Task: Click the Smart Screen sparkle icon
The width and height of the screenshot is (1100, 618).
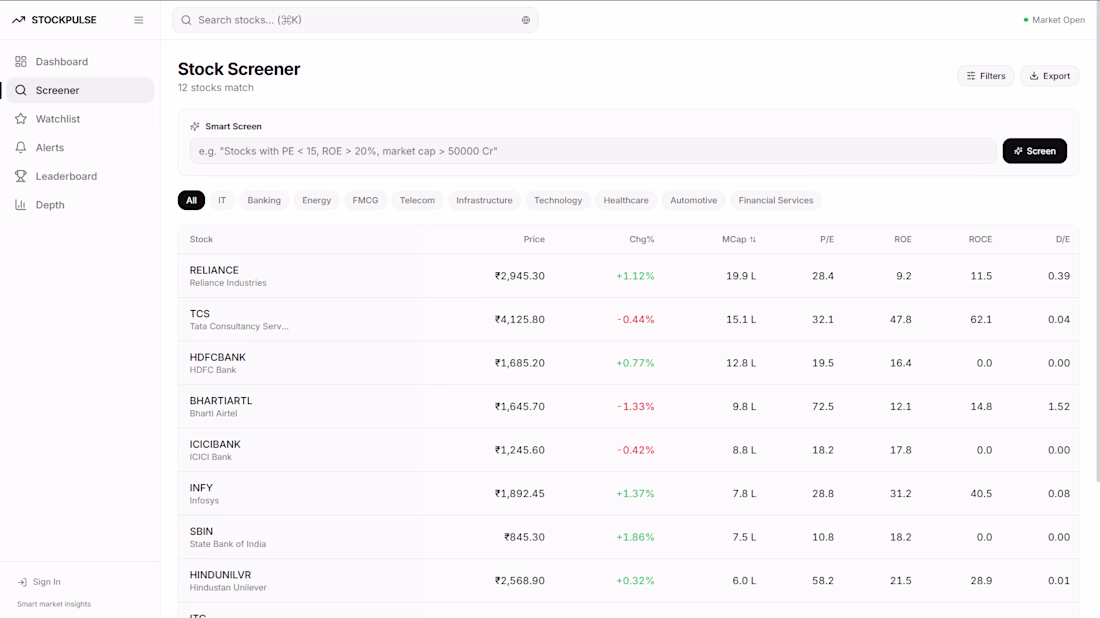Action: point(195,126)
